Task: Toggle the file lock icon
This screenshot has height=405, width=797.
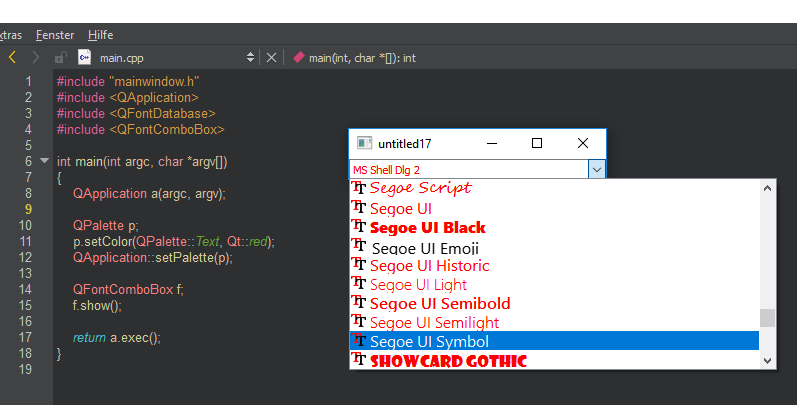Action: coord(61,58)
